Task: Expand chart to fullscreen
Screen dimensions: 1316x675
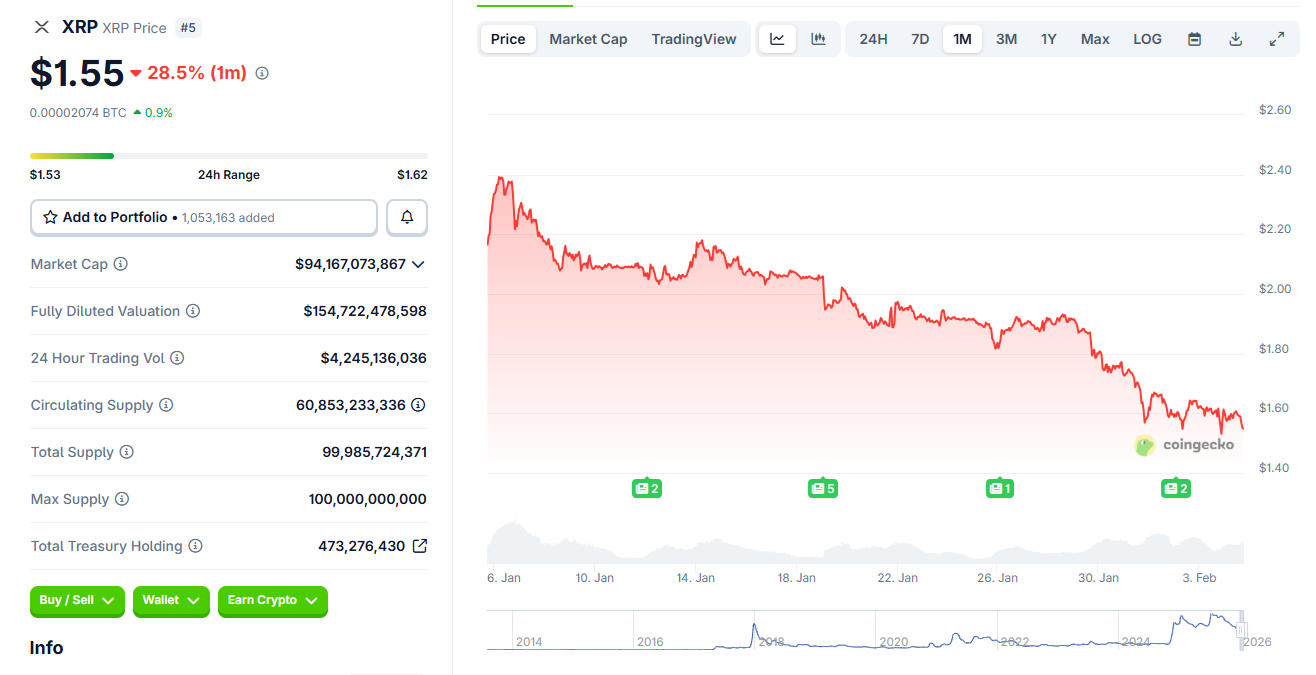Action: 1276,39
